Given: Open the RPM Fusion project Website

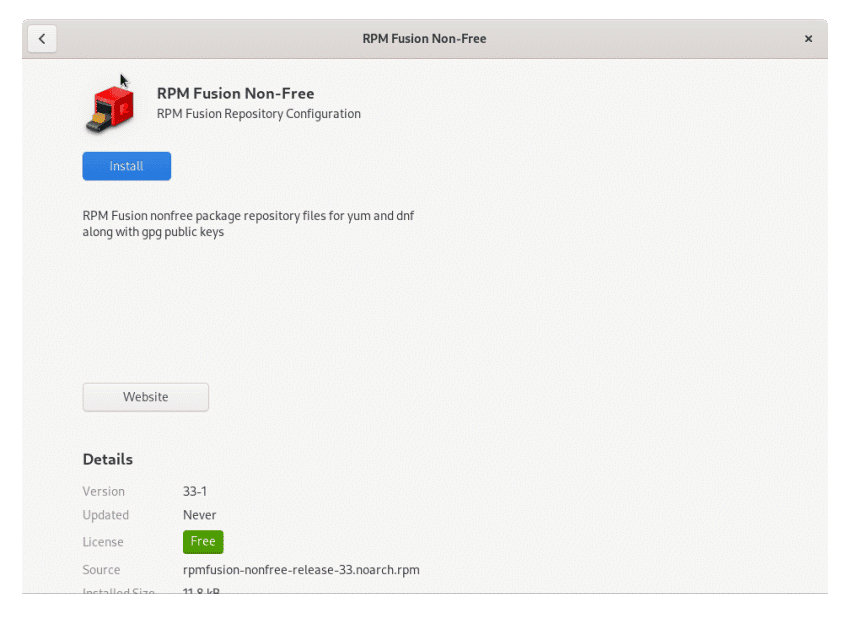Looking at the screenshot, I should point(145,397).
